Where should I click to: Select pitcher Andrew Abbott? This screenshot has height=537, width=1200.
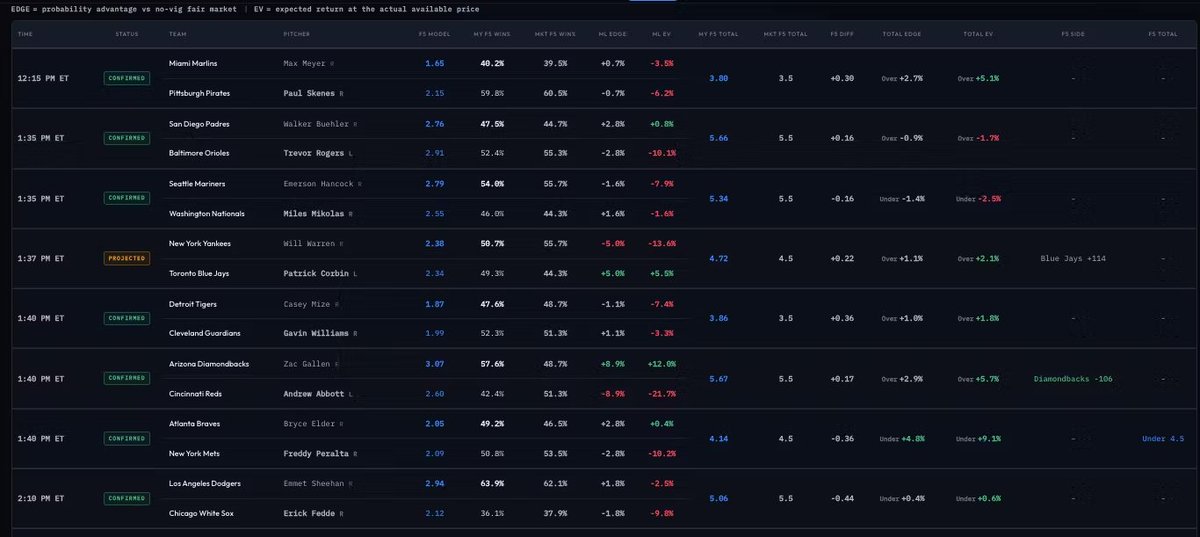point(313,393)
